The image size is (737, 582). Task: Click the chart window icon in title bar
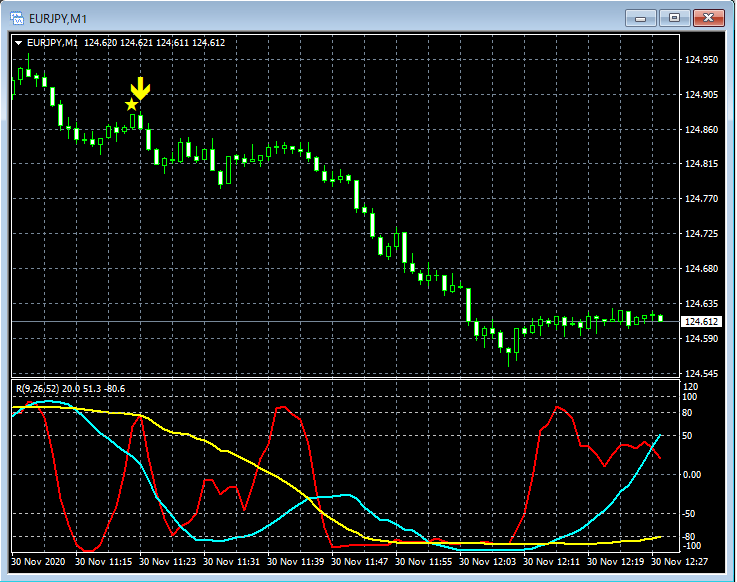point(18,17)
